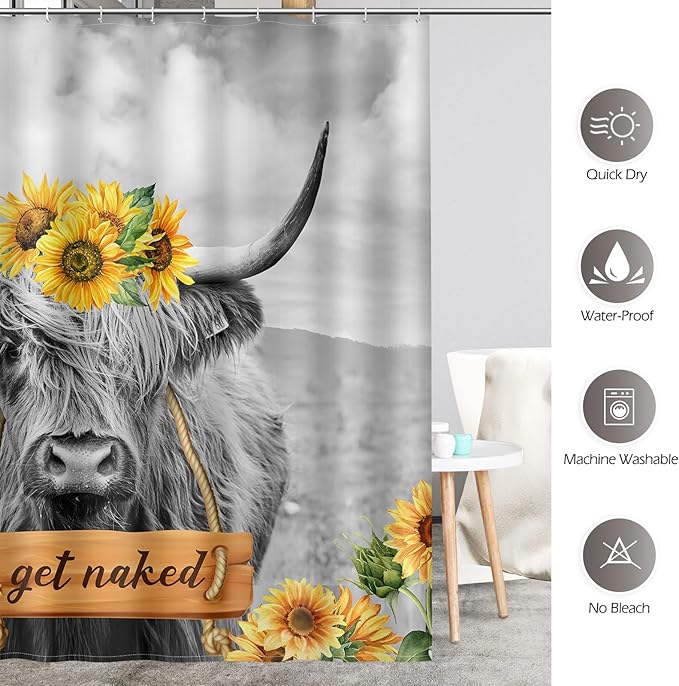Click the rope knot on sign's right end
679x686 pixels.
tap(215, 571)
